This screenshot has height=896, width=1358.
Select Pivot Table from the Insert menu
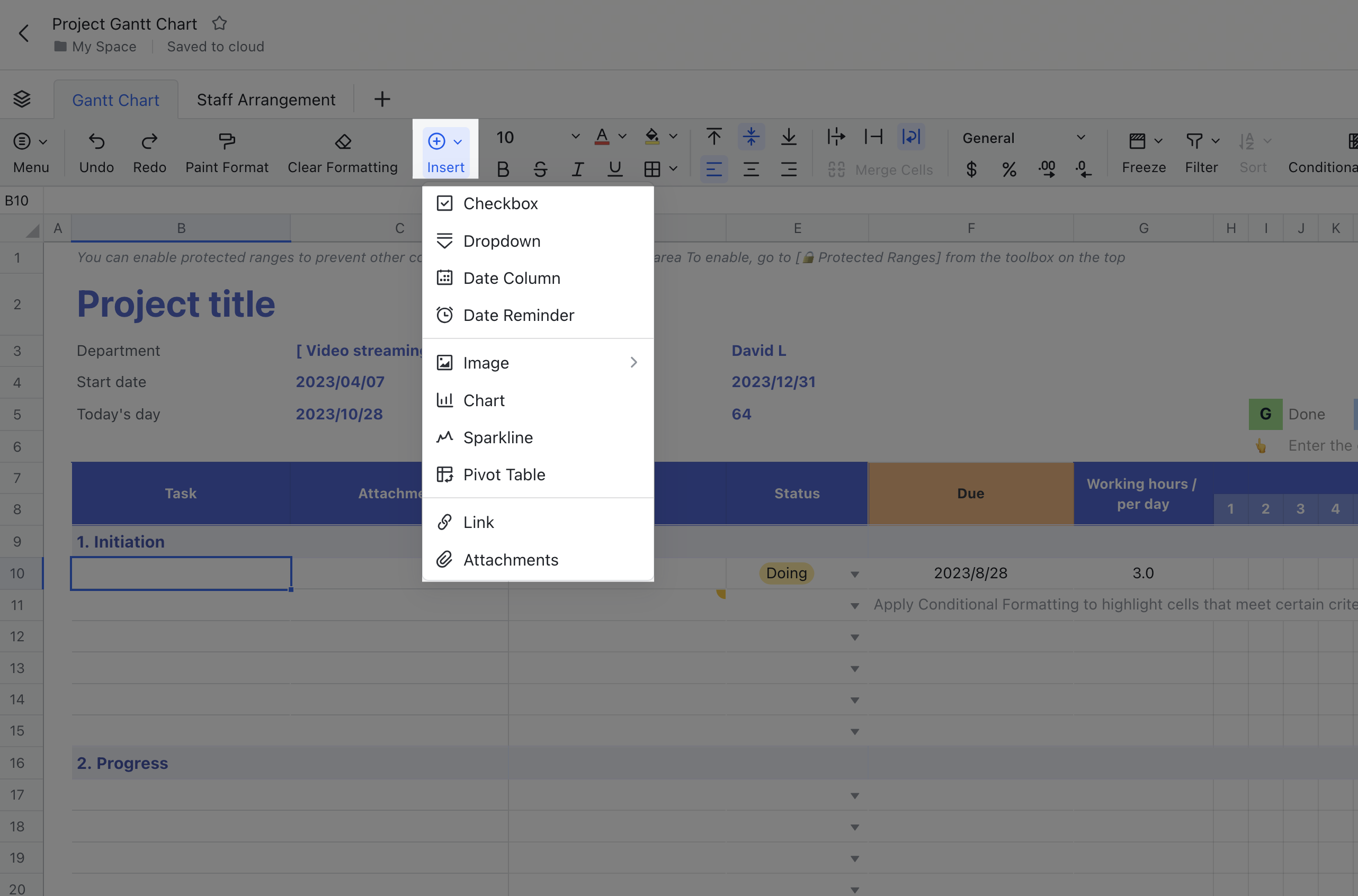pyautogui.click(x=504, y=474)
